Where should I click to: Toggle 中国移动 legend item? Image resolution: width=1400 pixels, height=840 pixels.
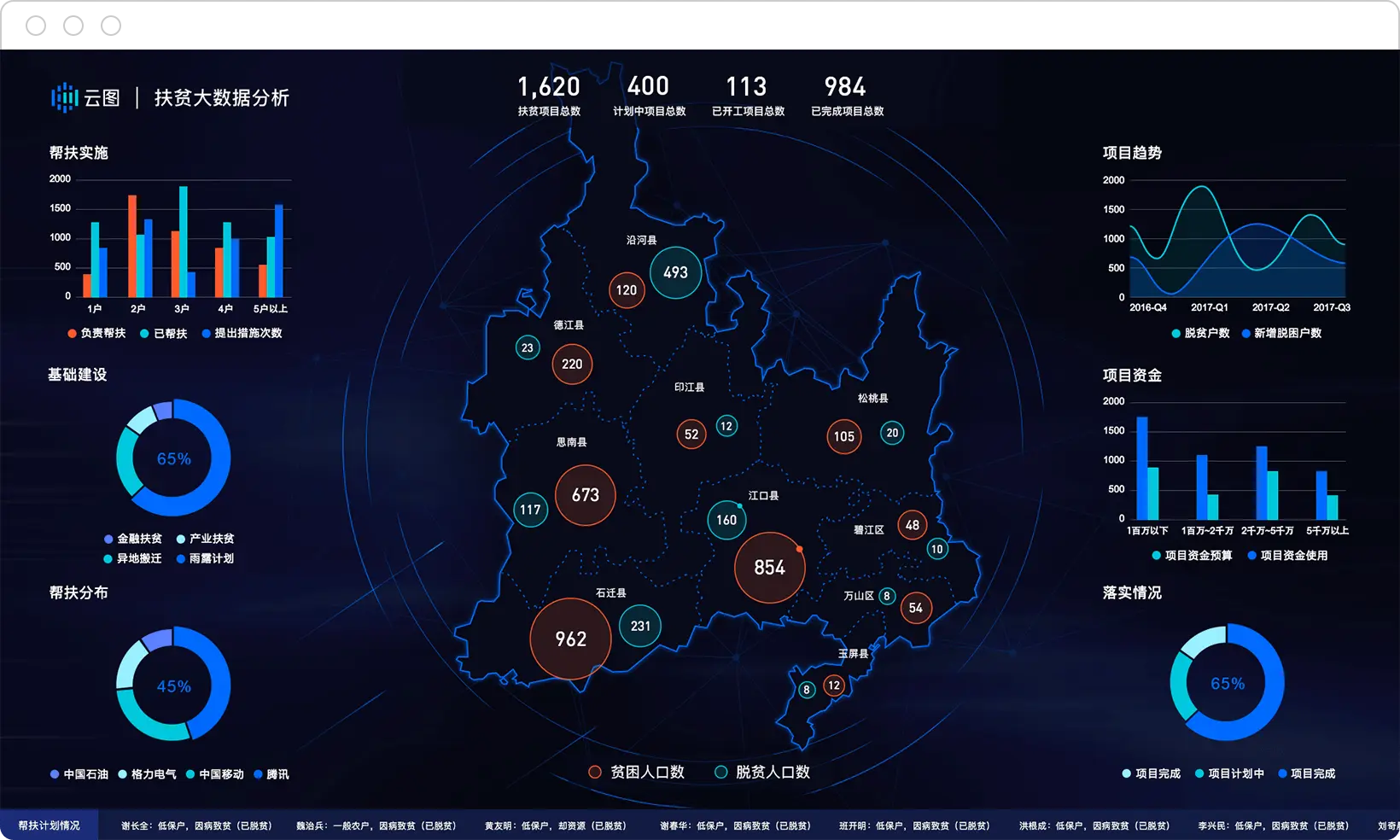click(x=215, y=774)
